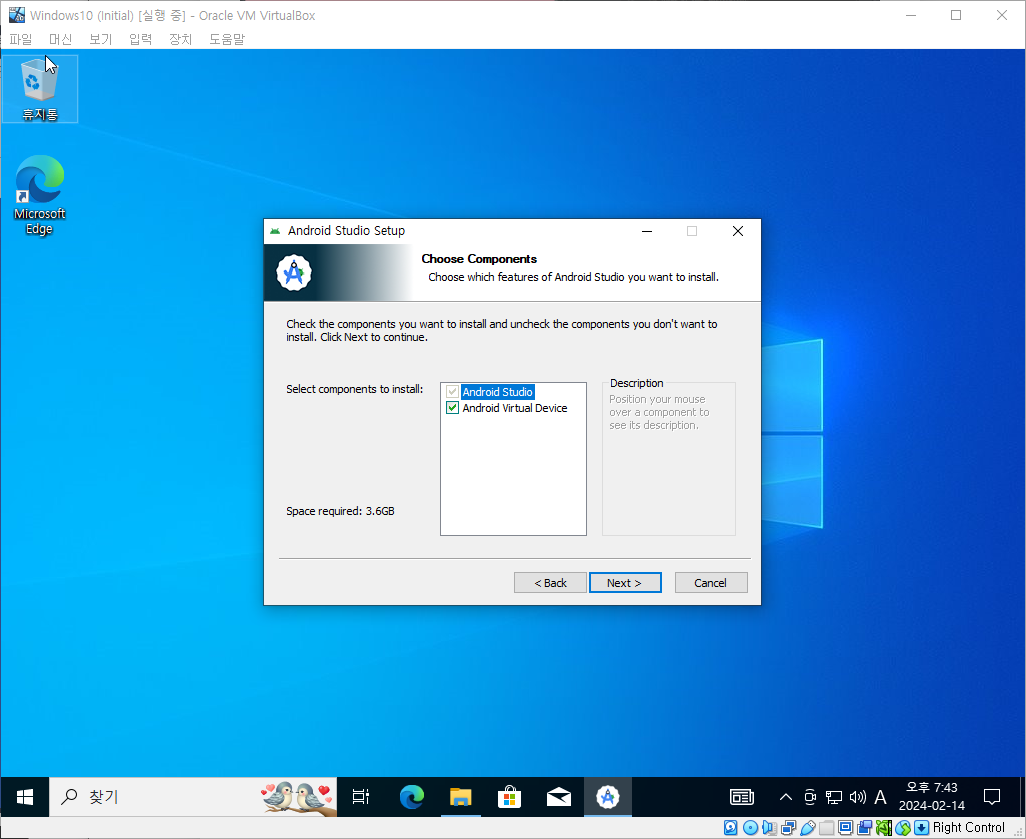The width and height of the screenshot is (1026, 839).
Task: Click the VirtualBox network adapters indicator
Action: 788,828
